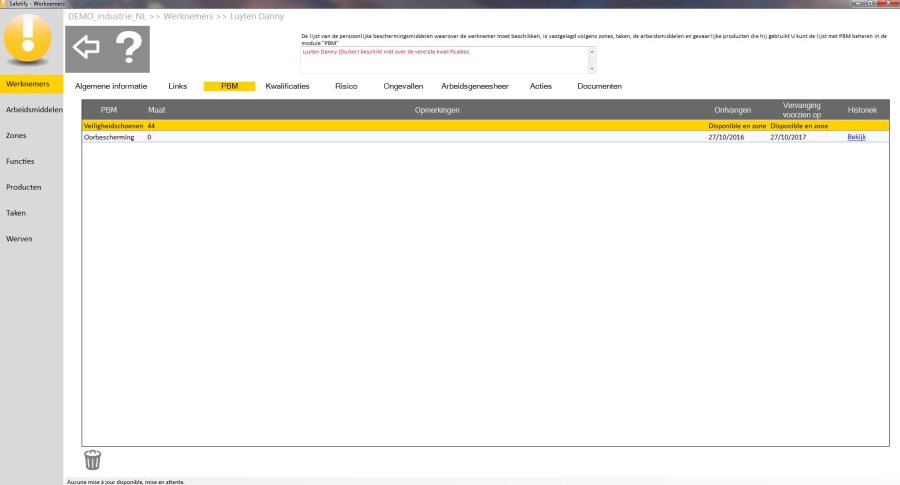The height and width of the screenshot is (485, 900).
Task: Open the Risico tab
Action: [x=346, y=86]
